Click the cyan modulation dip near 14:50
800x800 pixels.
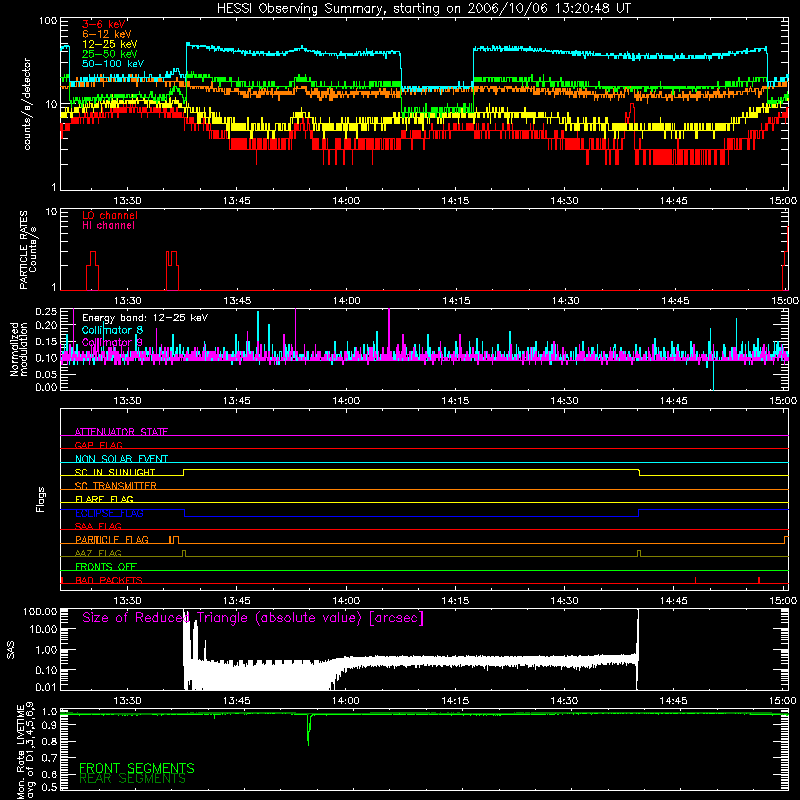click(x=713, y=375)
